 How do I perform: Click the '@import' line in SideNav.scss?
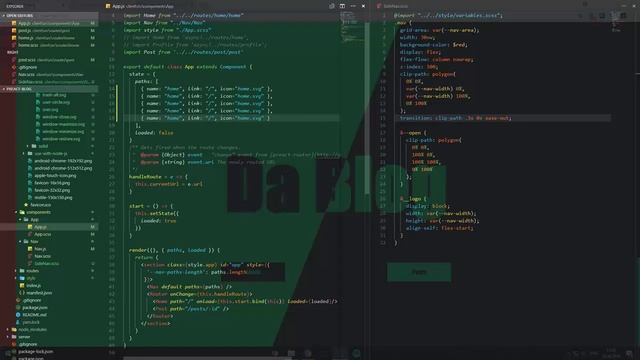click(x=448, y=16)
